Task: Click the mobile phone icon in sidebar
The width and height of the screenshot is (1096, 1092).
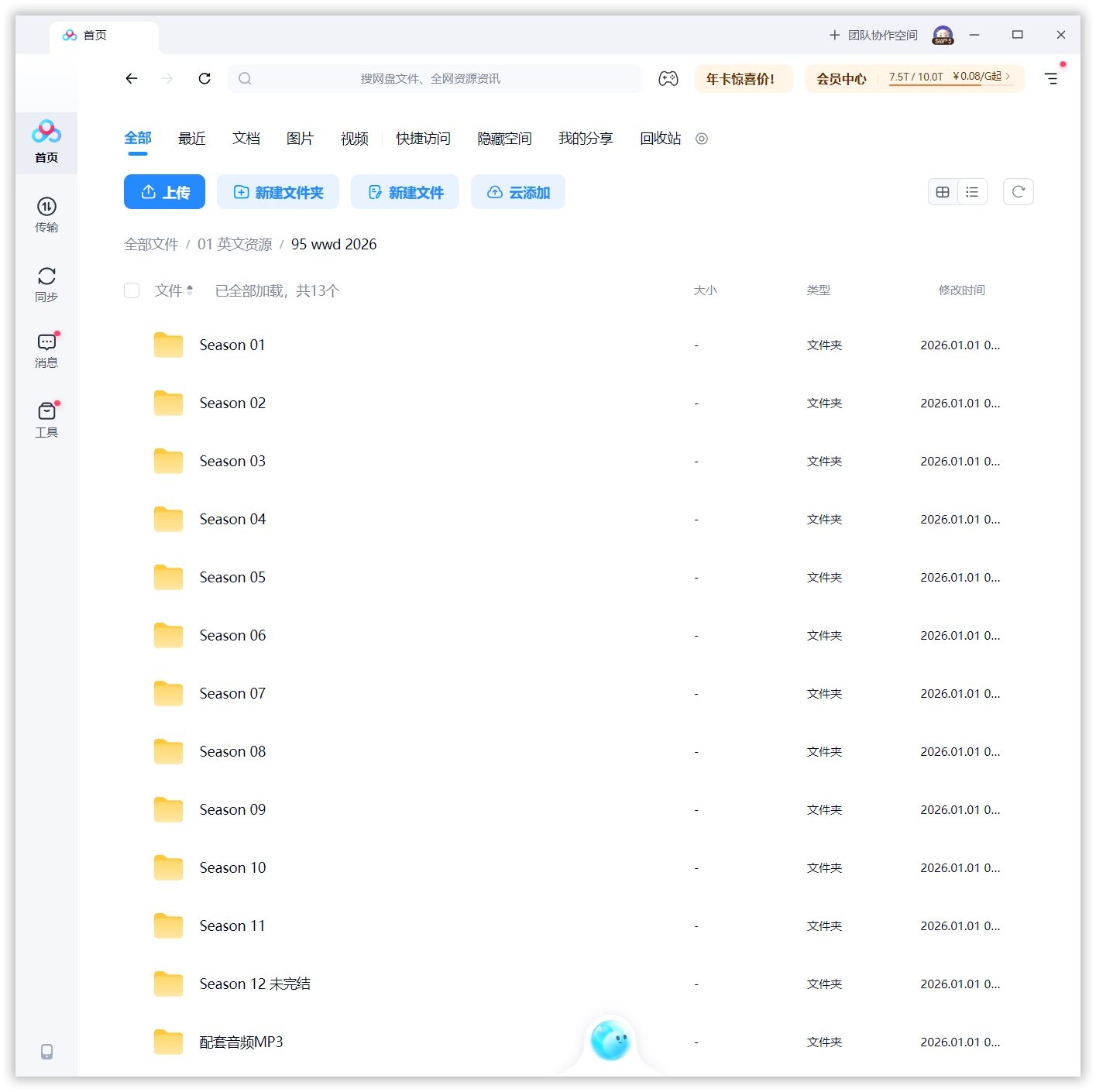Action: pyautogui.click(x=46, y=1051)
